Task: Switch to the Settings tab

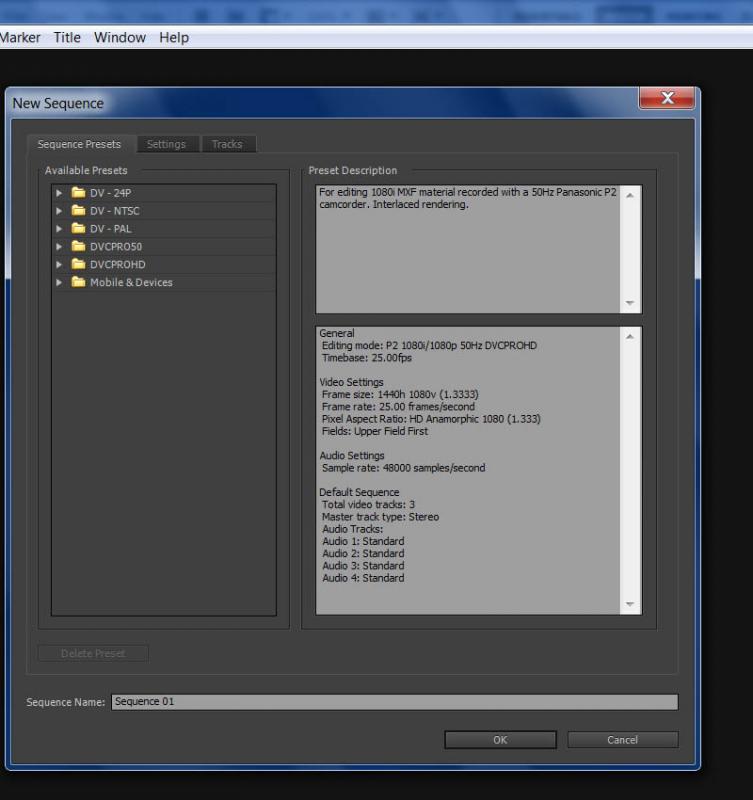Action: pyautogui.click(x=166, y=144)
